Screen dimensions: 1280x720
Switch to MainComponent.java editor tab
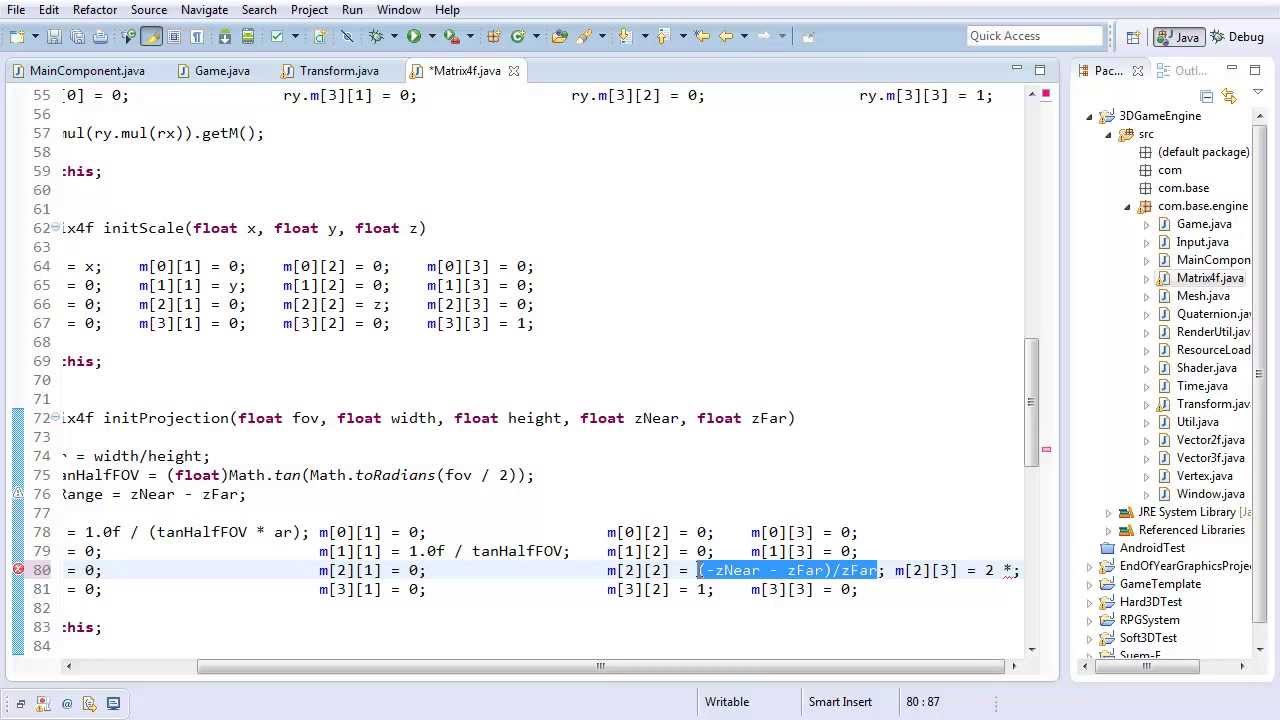coord(78,71)
